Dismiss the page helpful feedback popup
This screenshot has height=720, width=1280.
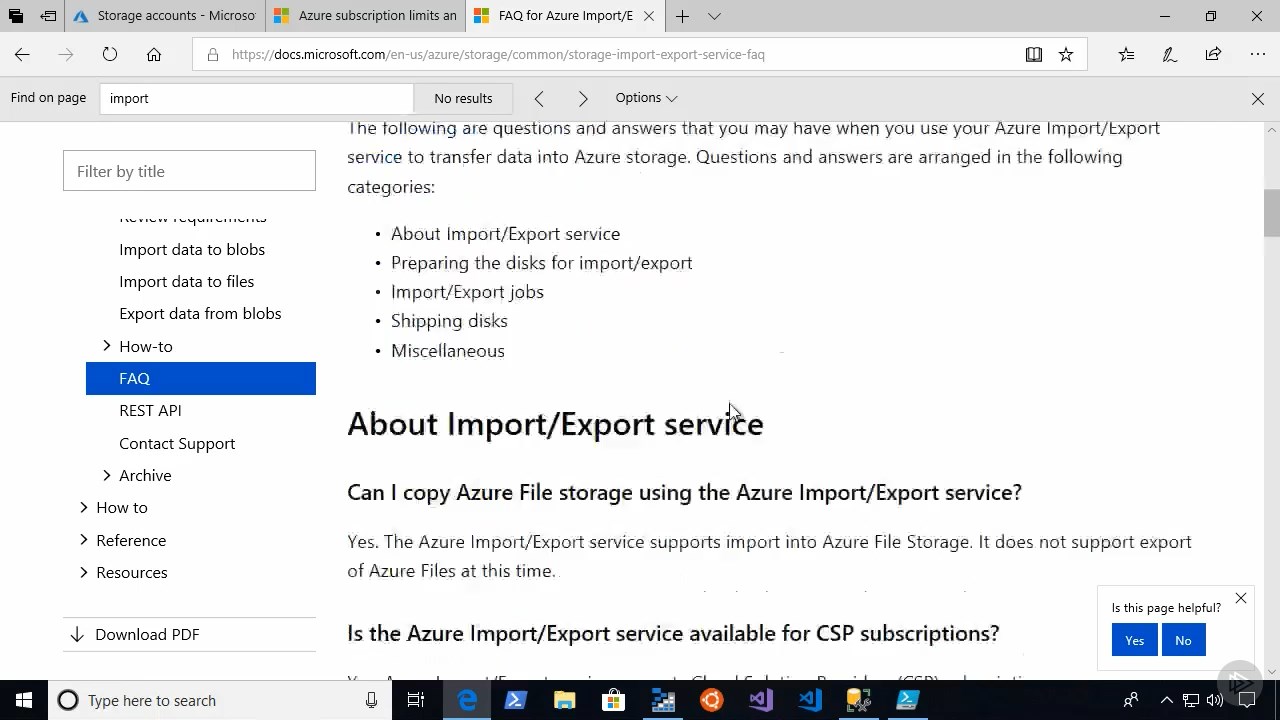pyautogui.click(x=1241, y=598)
